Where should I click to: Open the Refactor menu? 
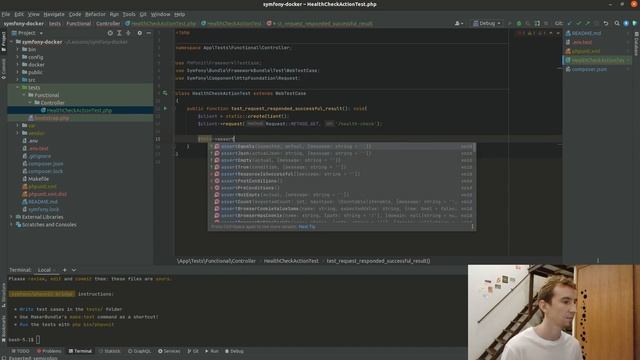95,14
